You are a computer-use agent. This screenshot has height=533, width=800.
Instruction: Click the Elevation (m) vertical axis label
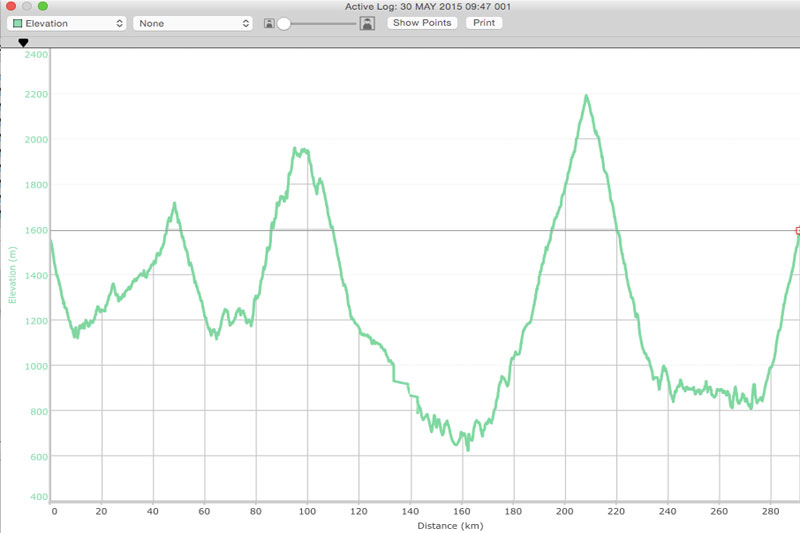[x=13, y=274]
